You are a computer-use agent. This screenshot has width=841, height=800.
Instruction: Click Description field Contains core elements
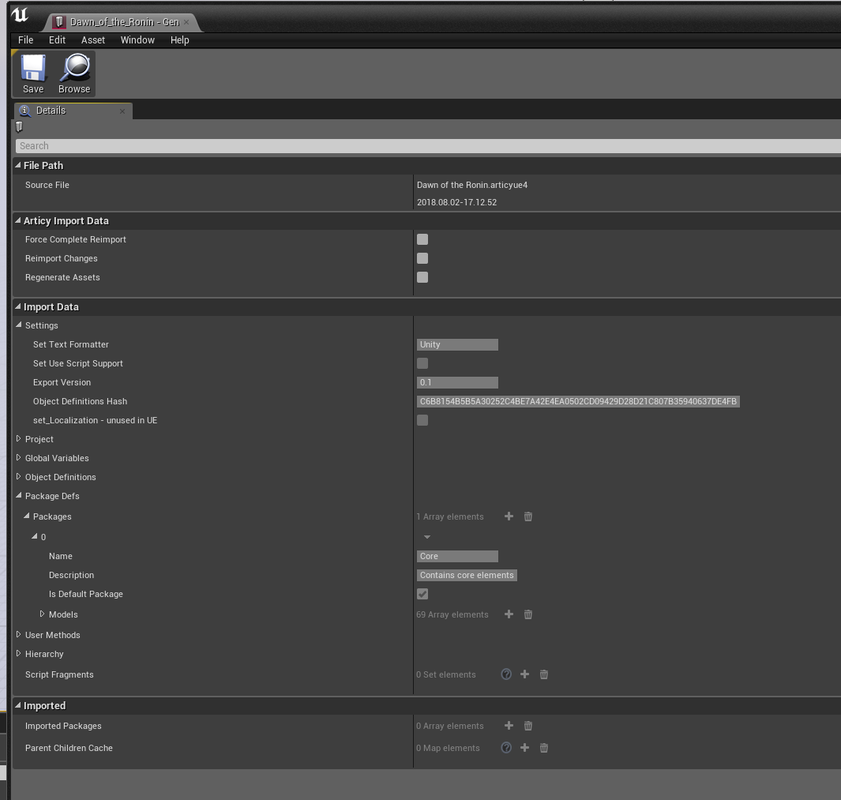(x=467, y=575)
